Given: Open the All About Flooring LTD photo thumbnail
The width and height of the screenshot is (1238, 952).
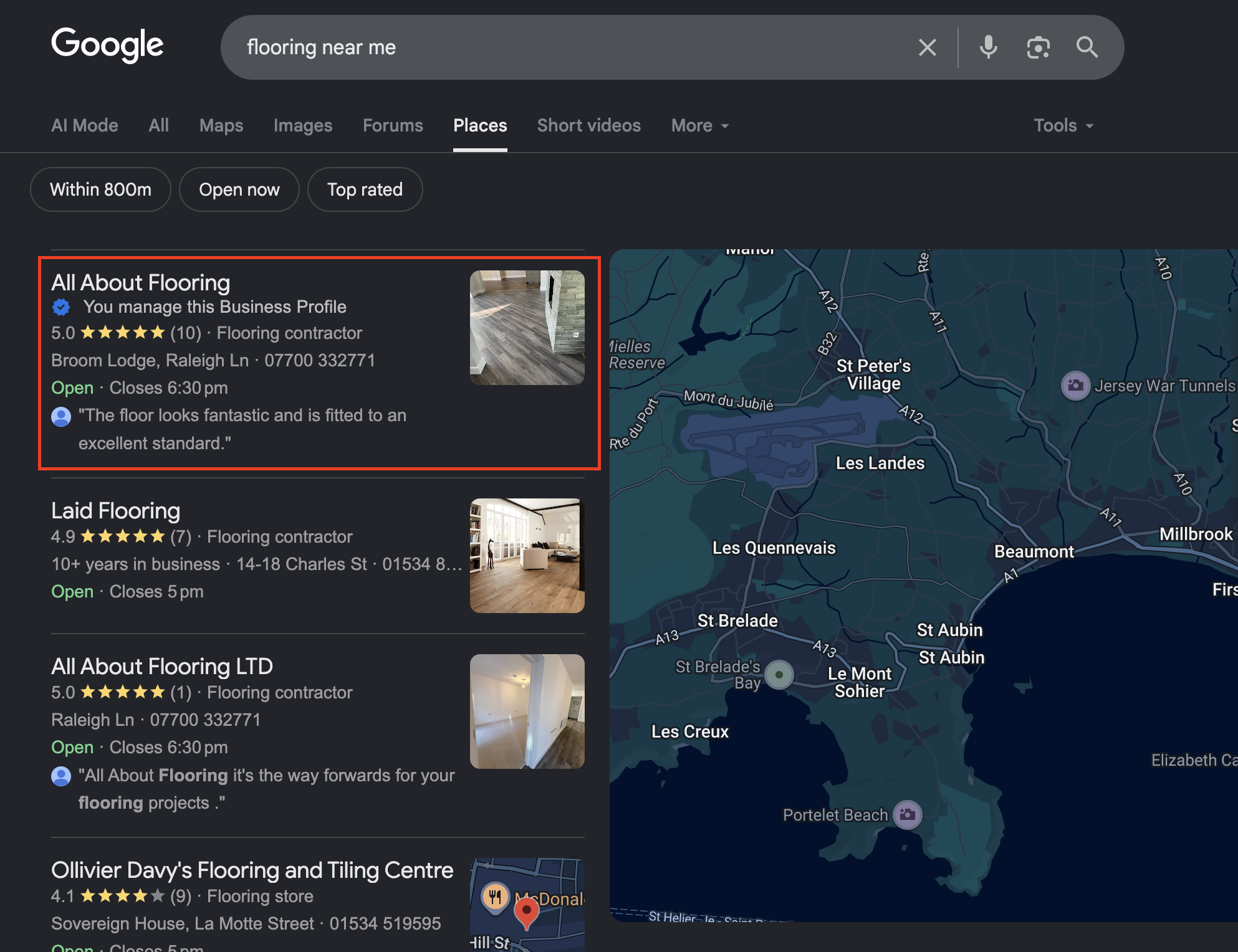Looking at the screenshot, I should tap(527, 712).
